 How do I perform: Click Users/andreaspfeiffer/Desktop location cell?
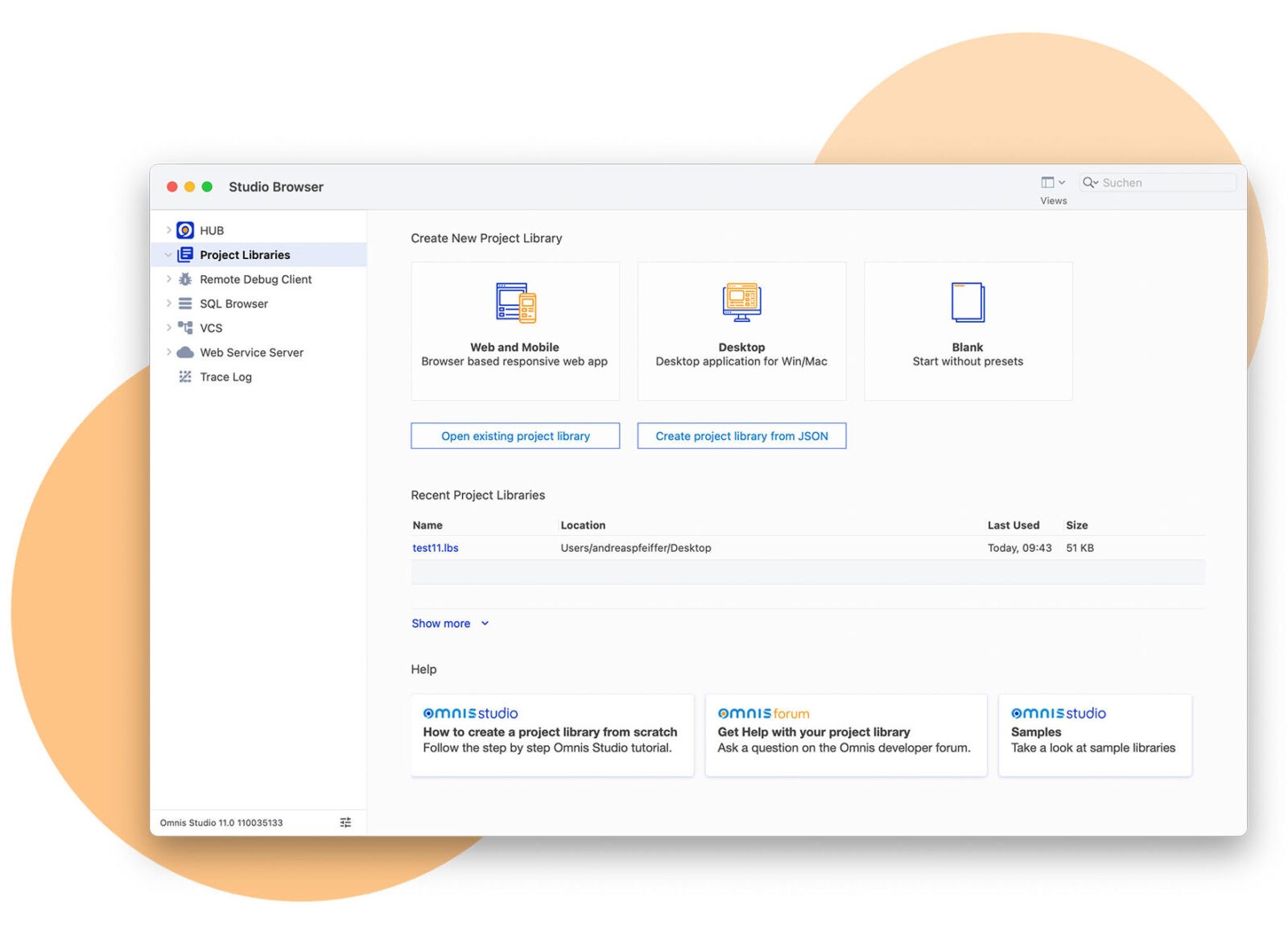[636, 548]
